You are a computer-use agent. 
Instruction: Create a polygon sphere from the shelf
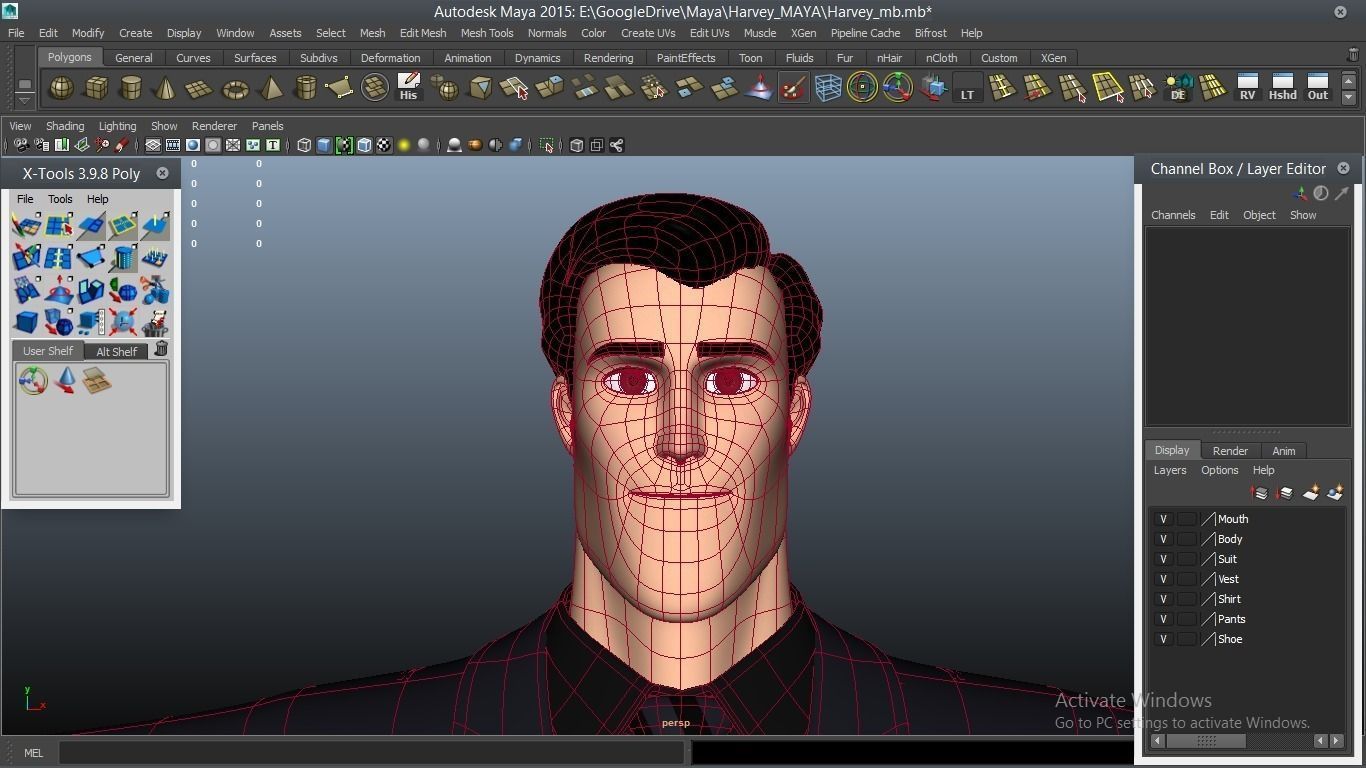(61, 88)
